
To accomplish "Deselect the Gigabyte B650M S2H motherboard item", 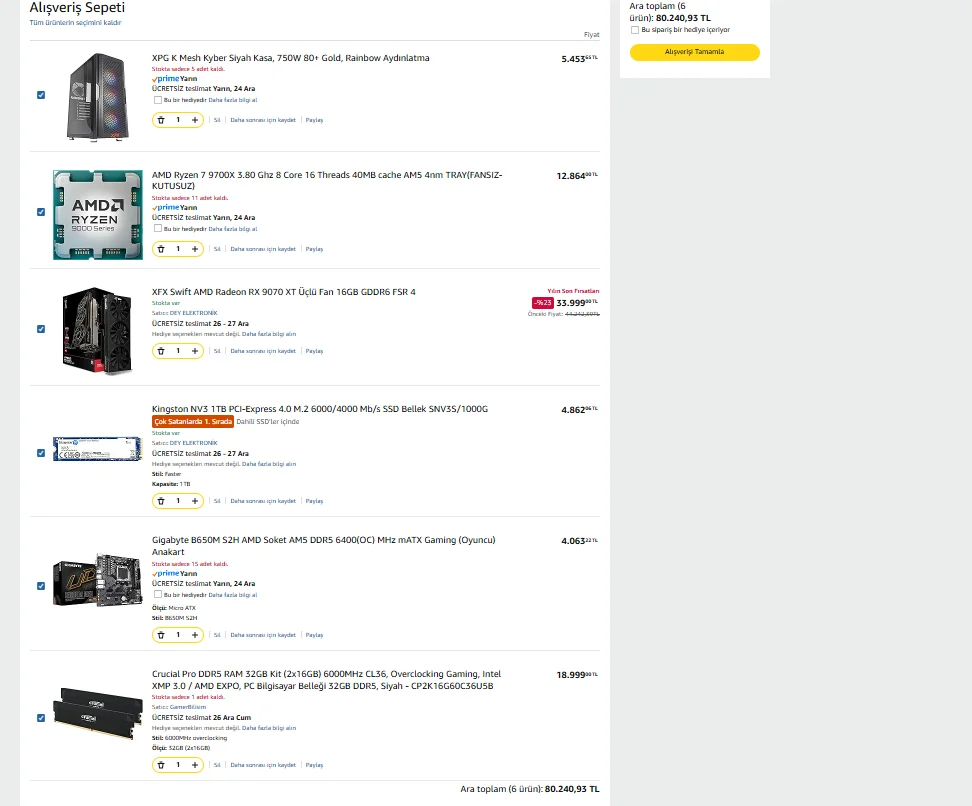I will pos(41,586).
